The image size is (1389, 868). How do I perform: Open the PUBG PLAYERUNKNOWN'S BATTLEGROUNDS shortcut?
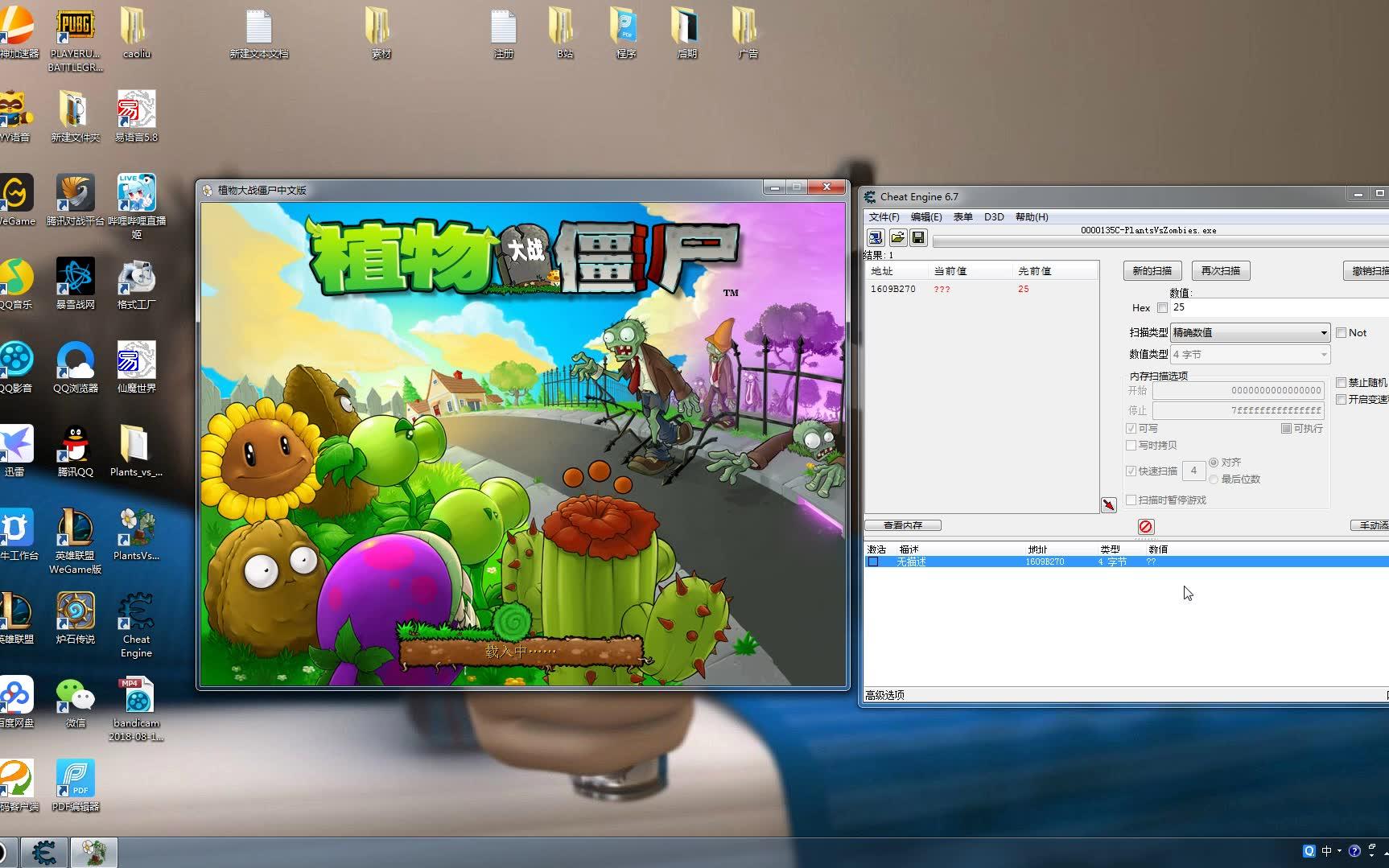click(75, 40)
